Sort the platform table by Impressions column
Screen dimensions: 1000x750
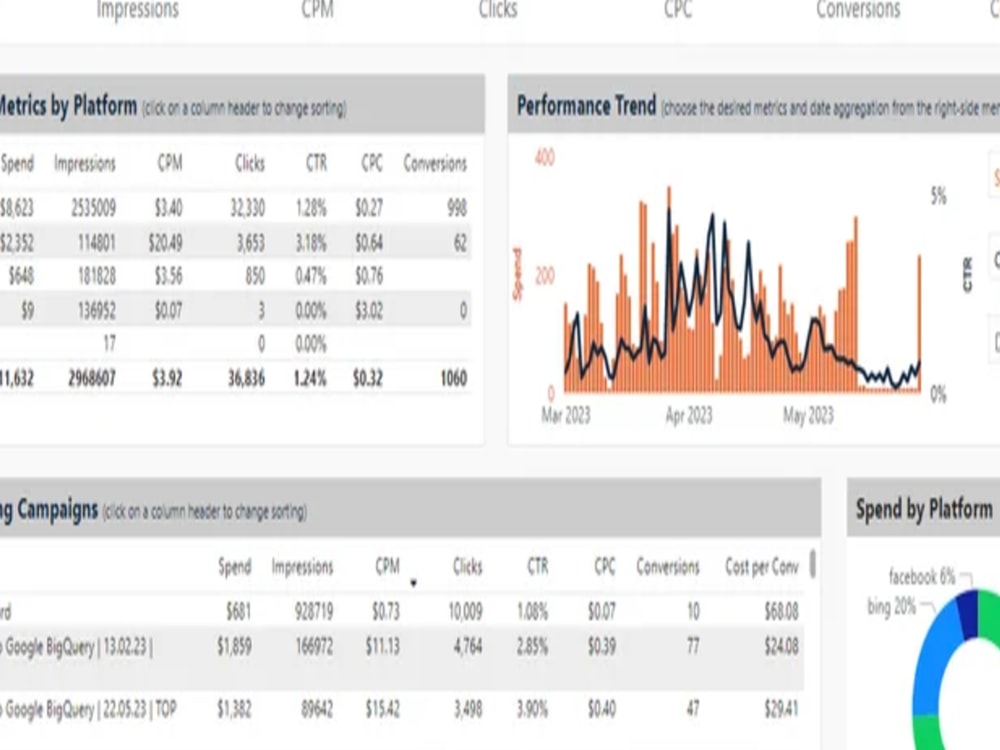tap(84, 163)
